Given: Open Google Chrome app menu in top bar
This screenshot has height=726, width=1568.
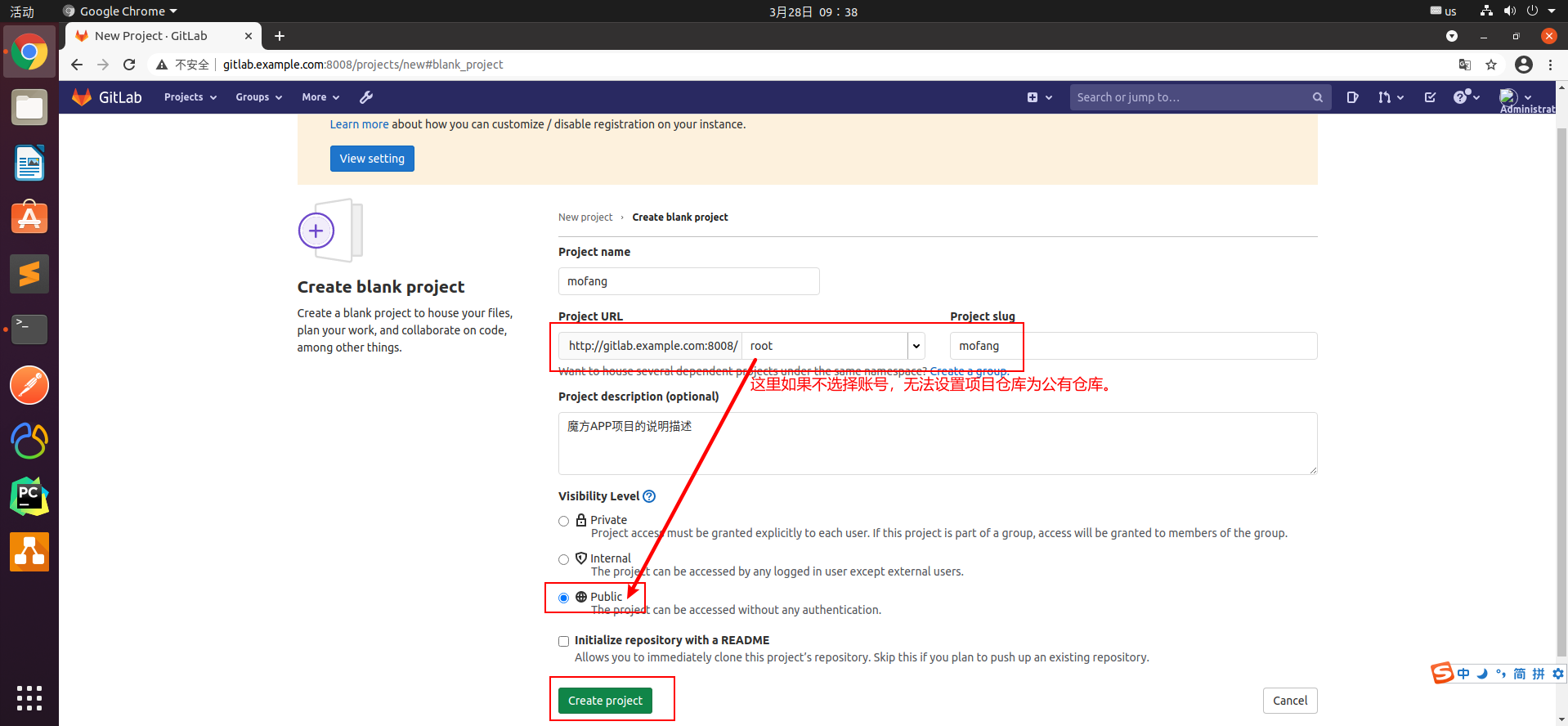Looking at the screenshot, I should tap(121, 11).
